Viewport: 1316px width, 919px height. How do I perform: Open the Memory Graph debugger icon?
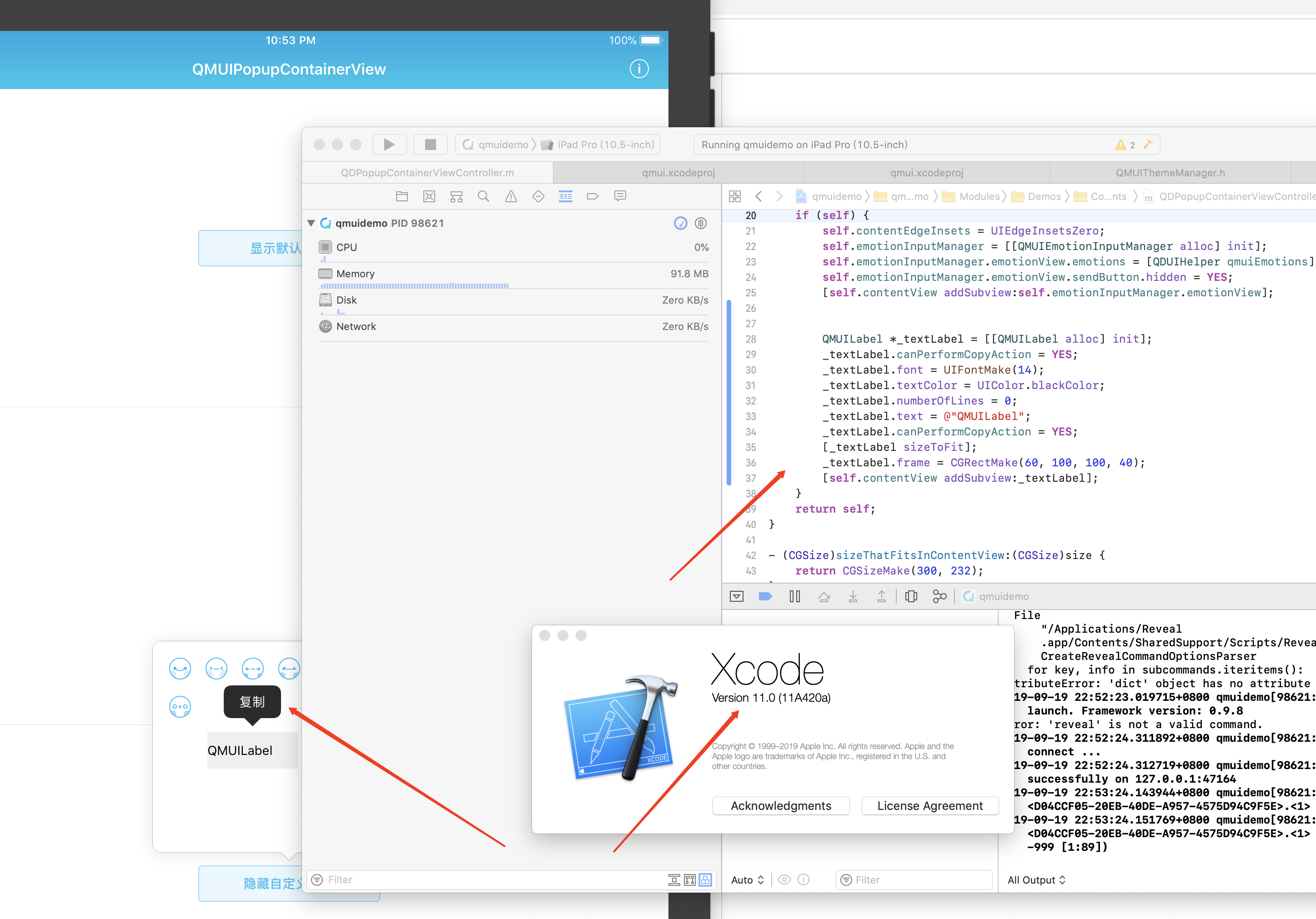click(939, 596)
